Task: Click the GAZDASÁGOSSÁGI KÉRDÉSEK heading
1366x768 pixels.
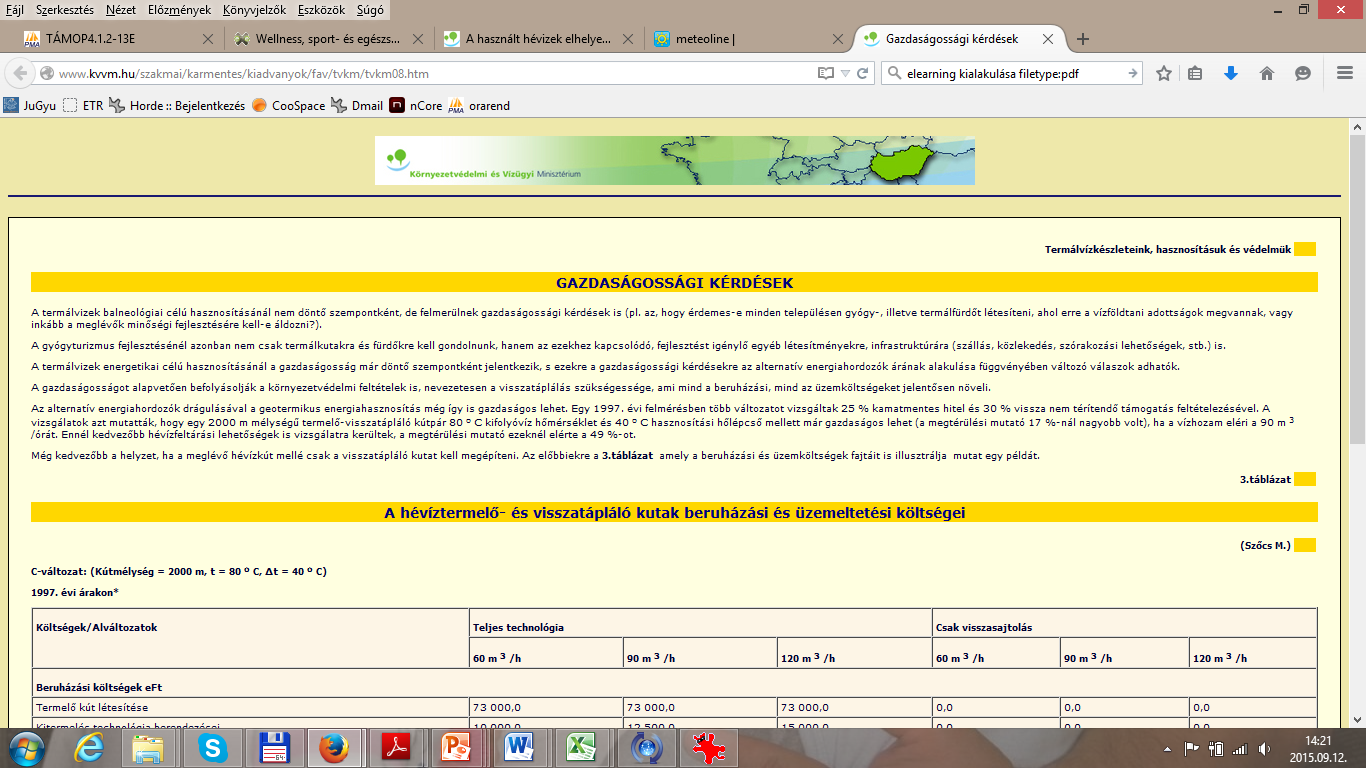Action: click(675, 283)
